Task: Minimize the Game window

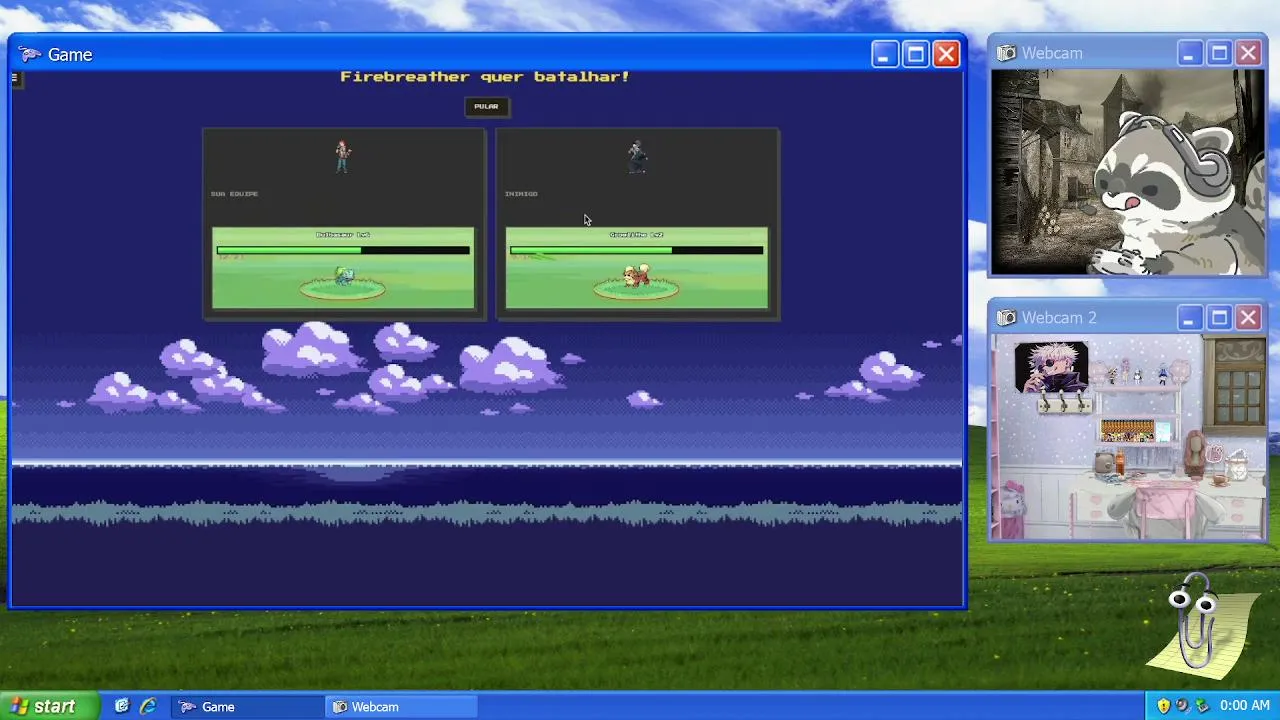Action: (884, 54)
